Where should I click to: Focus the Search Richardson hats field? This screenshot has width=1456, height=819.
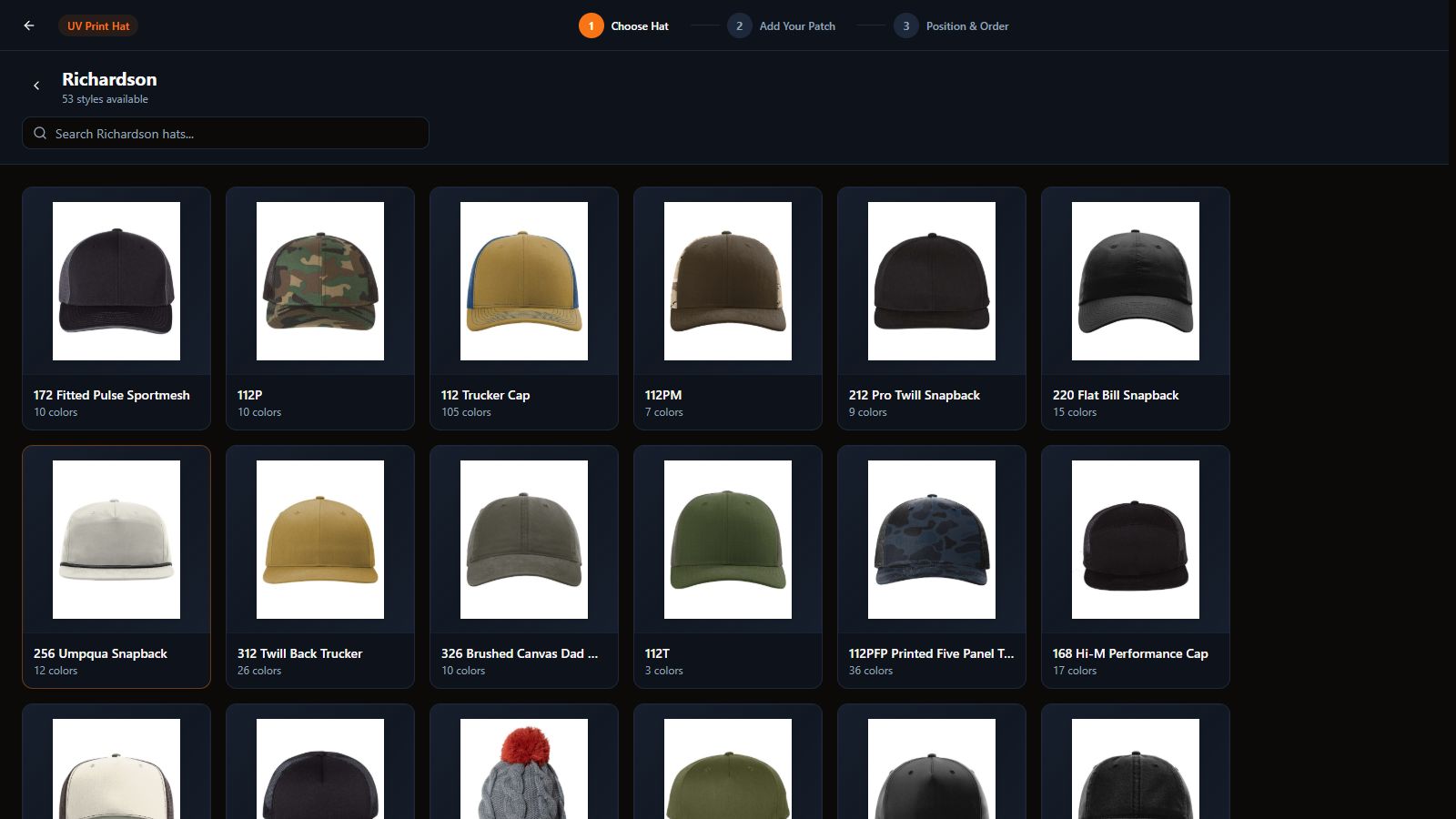[x=226, y=133]
